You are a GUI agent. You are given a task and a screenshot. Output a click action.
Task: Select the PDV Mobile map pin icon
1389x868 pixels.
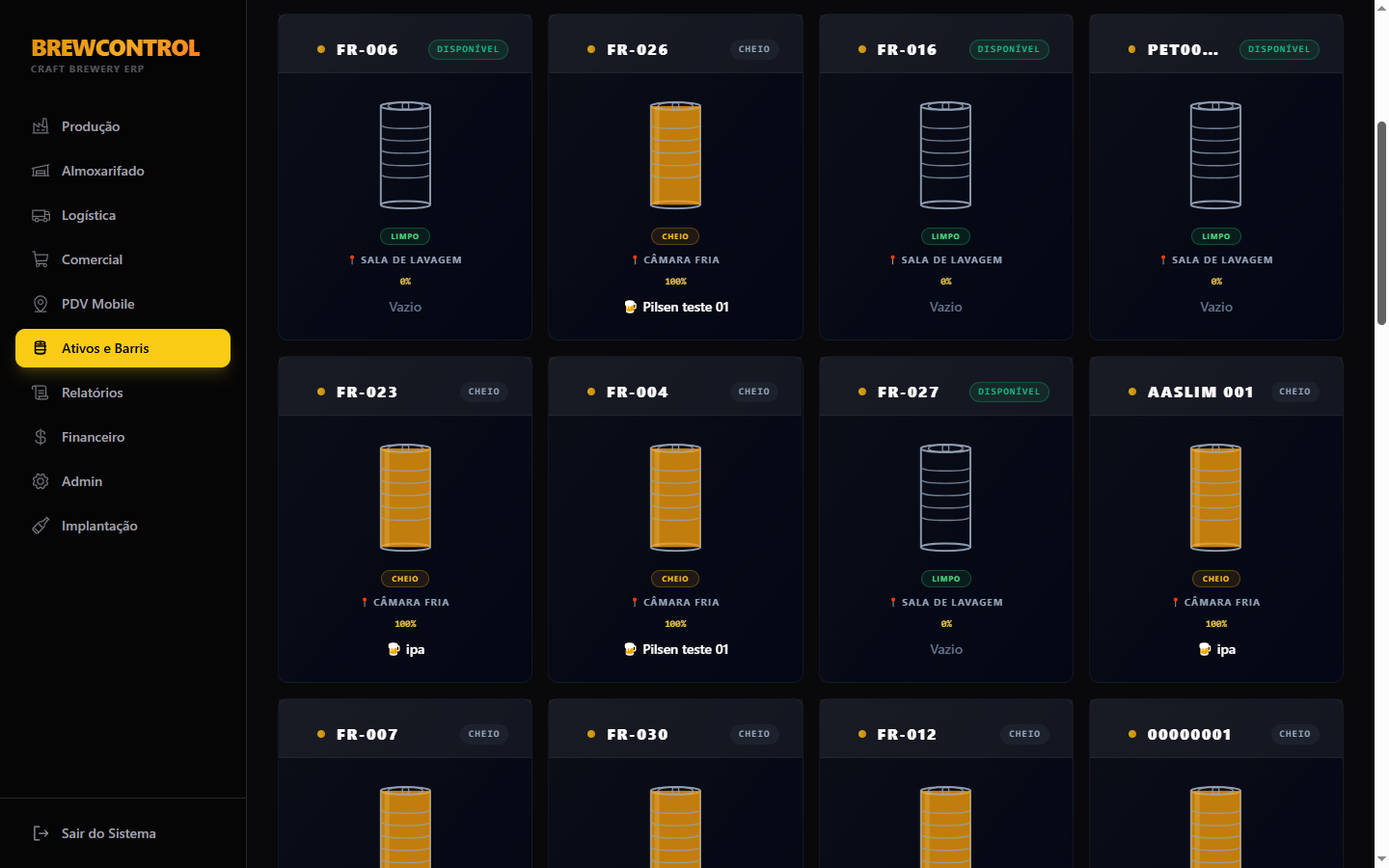point(41,304)
